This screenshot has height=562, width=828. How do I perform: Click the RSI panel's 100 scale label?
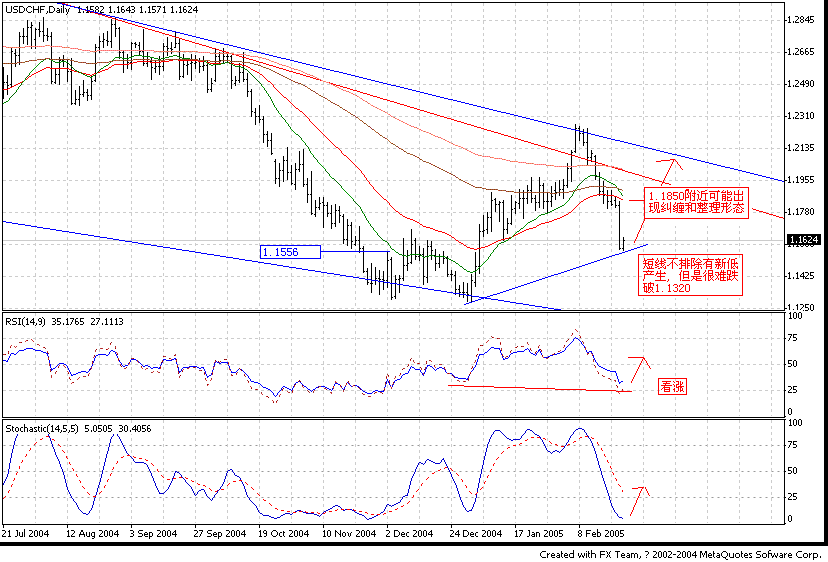(795, 316)
